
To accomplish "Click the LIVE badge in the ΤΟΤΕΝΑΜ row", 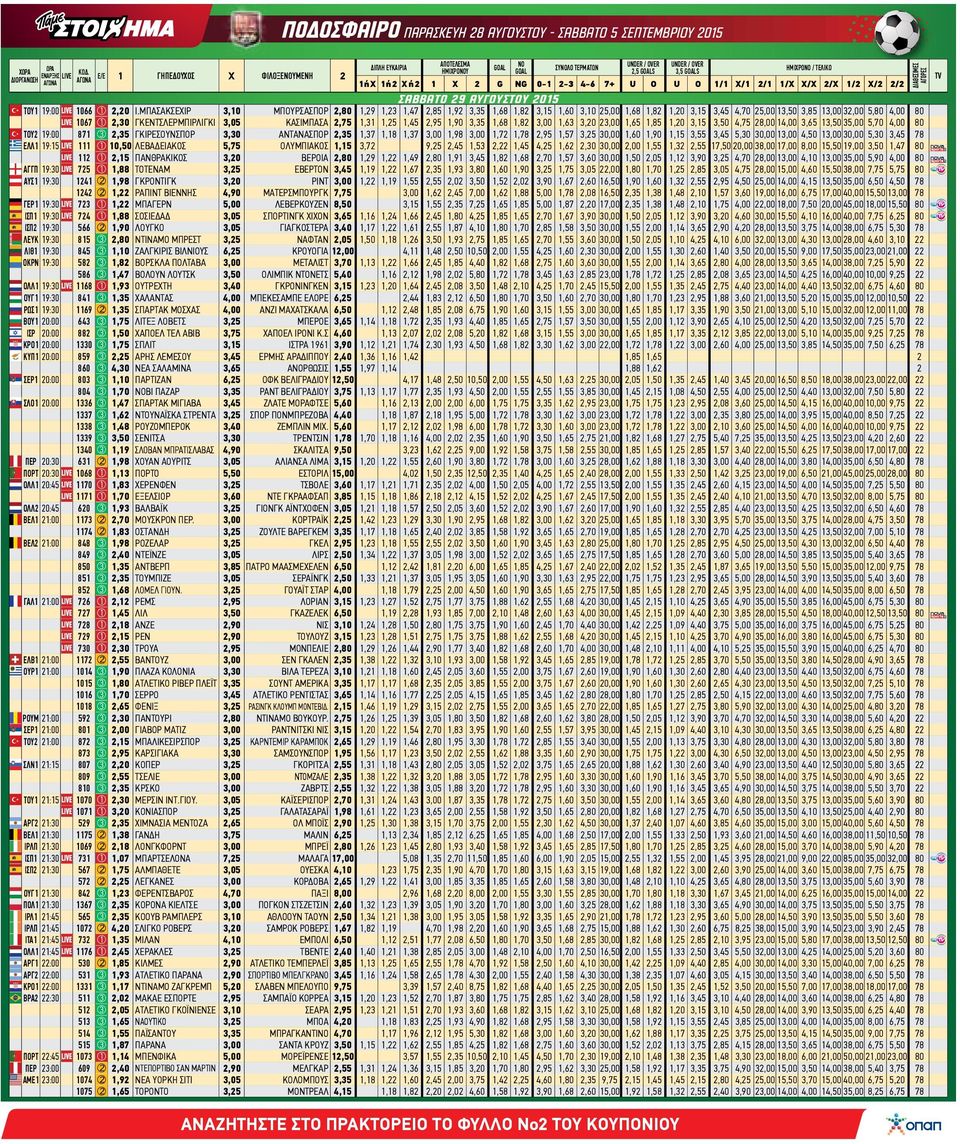I will tap(67, 169).
